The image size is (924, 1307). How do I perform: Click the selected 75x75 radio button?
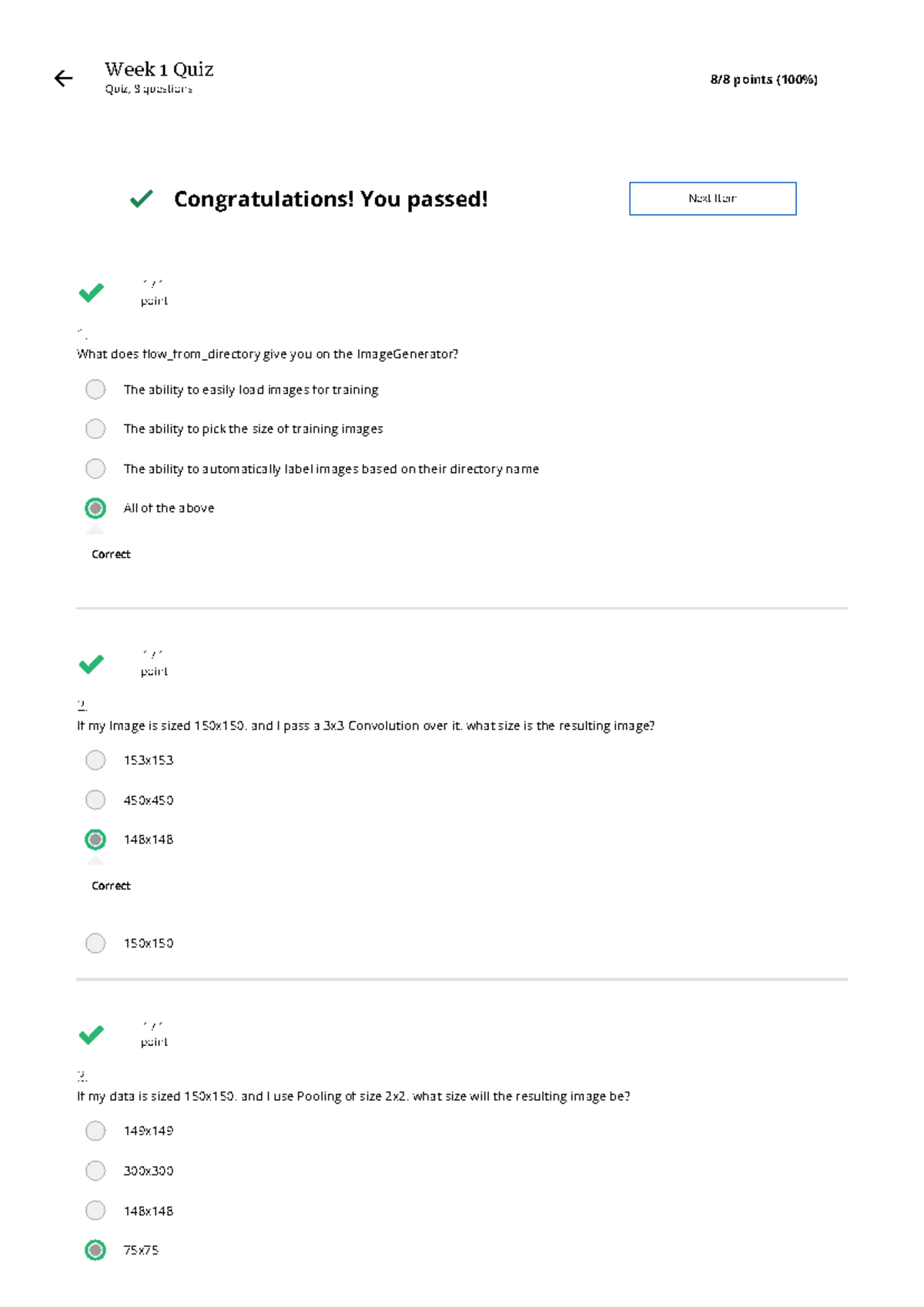(95, 1250)
